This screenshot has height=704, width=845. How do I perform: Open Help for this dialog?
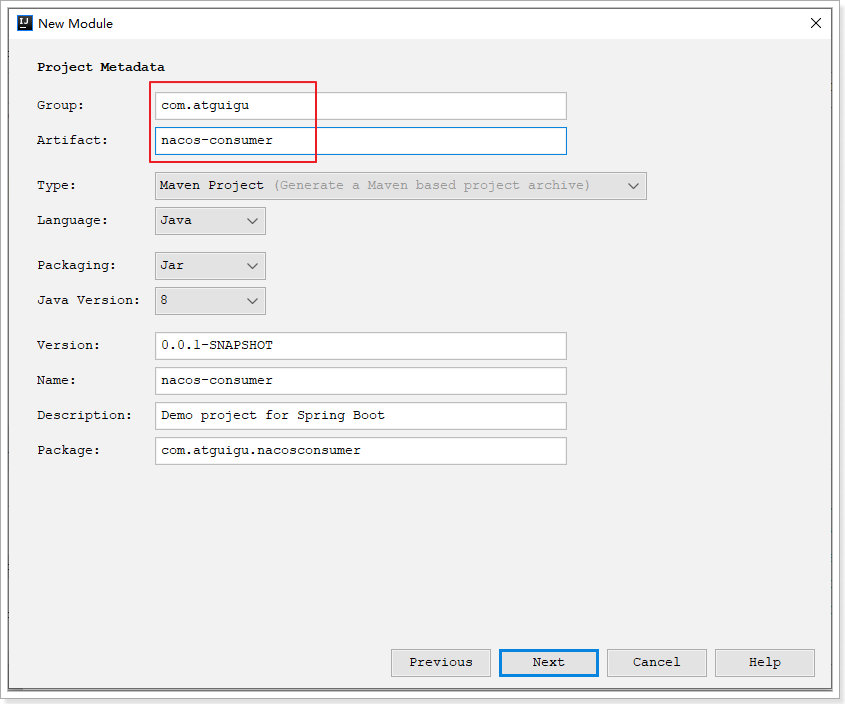coord(765,662)
